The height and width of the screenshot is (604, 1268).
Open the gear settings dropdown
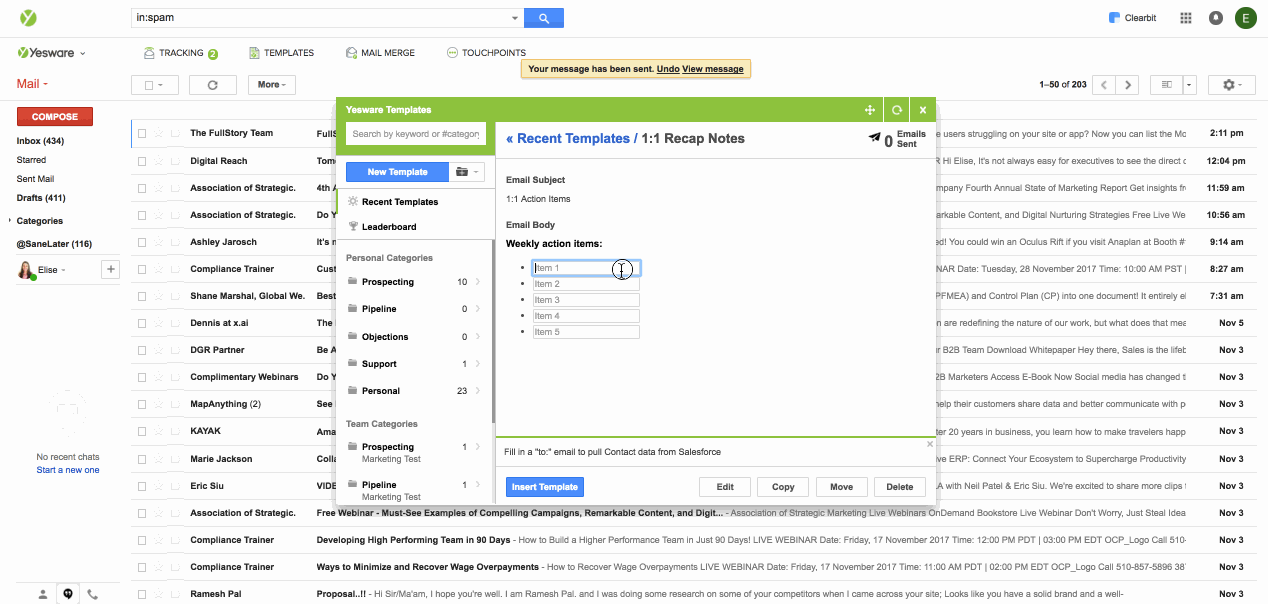1229,84
